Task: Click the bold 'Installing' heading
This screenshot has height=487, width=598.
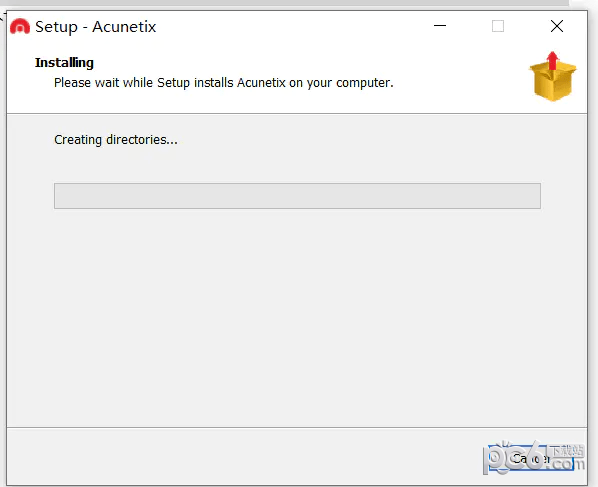Action: 64,63
